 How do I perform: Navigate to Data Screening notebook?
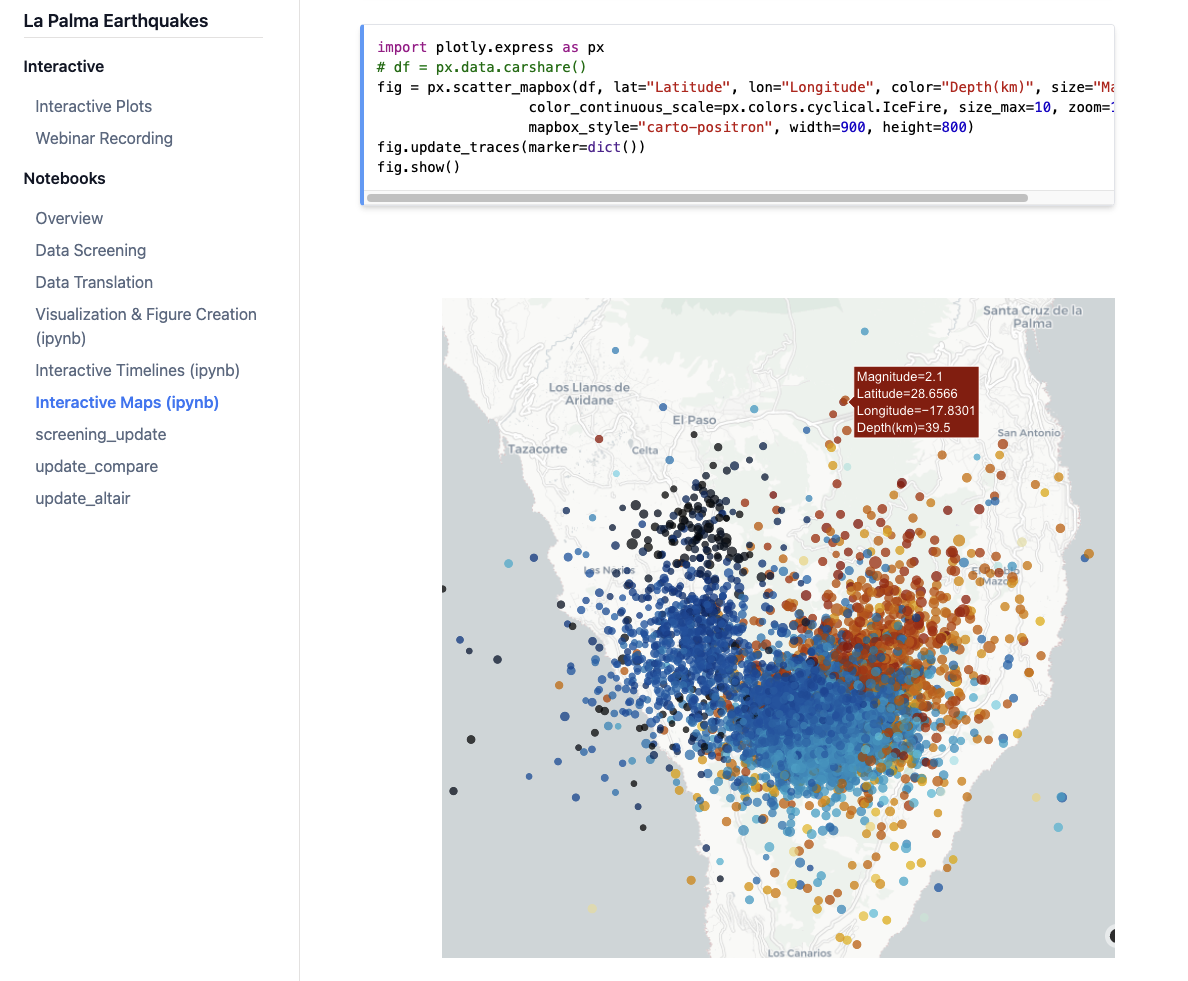point(91,250)
